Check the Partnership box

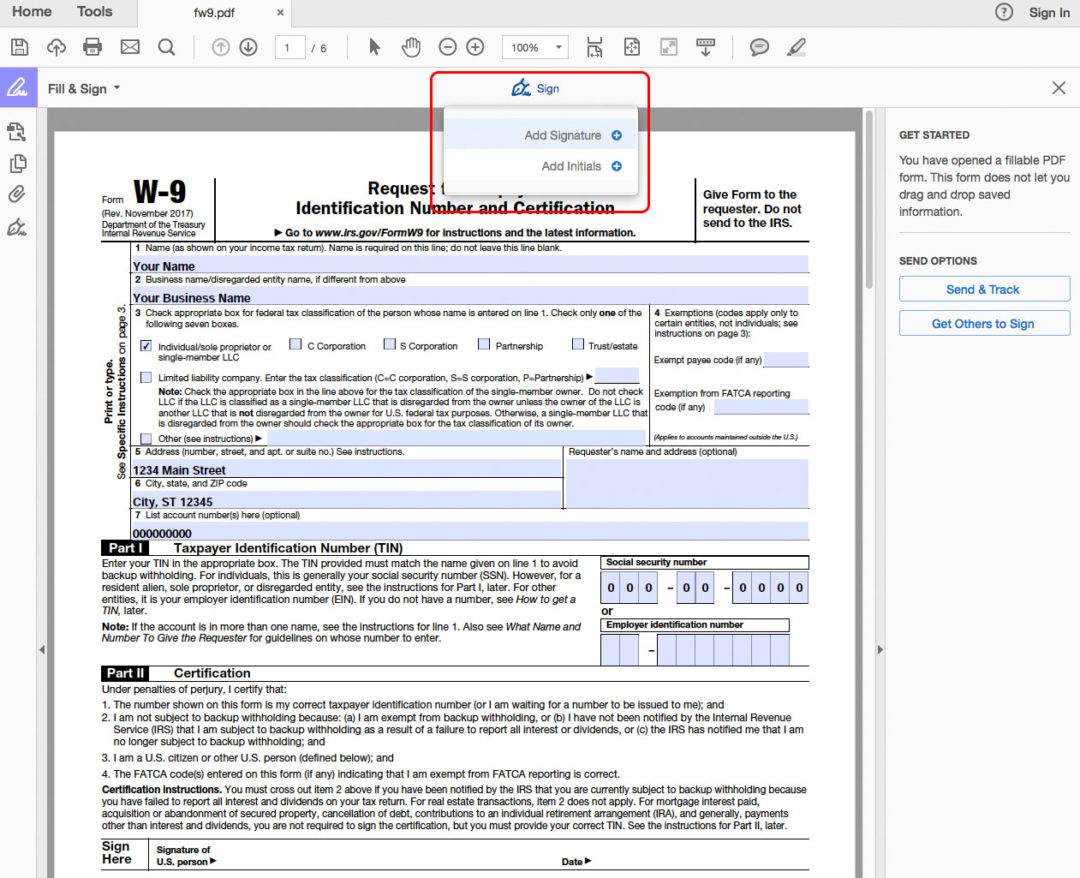point(484,344)
